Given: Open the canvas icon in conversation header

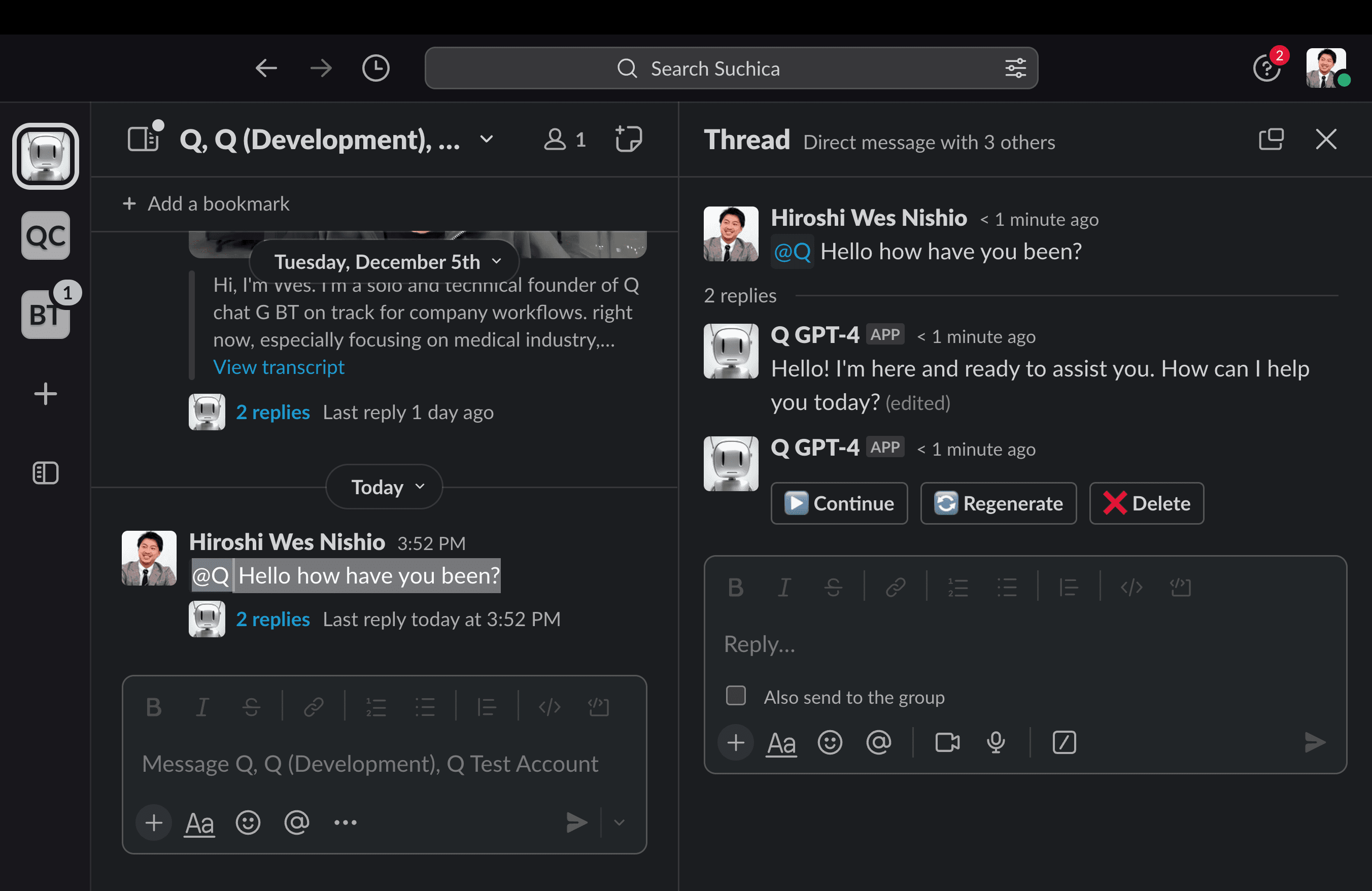Looking at the screenshot, I should 628,139.
